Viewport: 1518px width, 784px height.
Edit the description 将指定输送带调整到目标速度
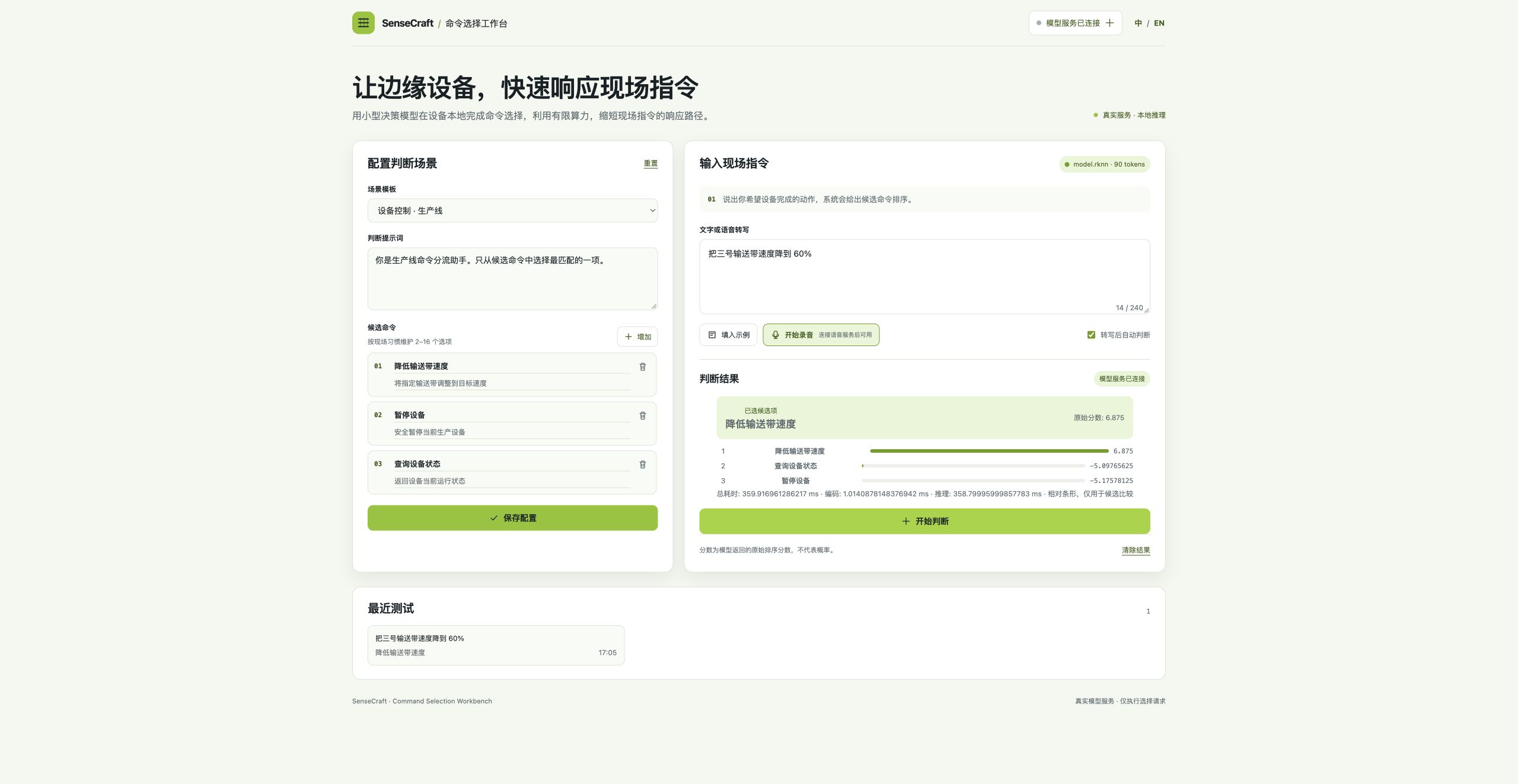click(x=512, y=383)
